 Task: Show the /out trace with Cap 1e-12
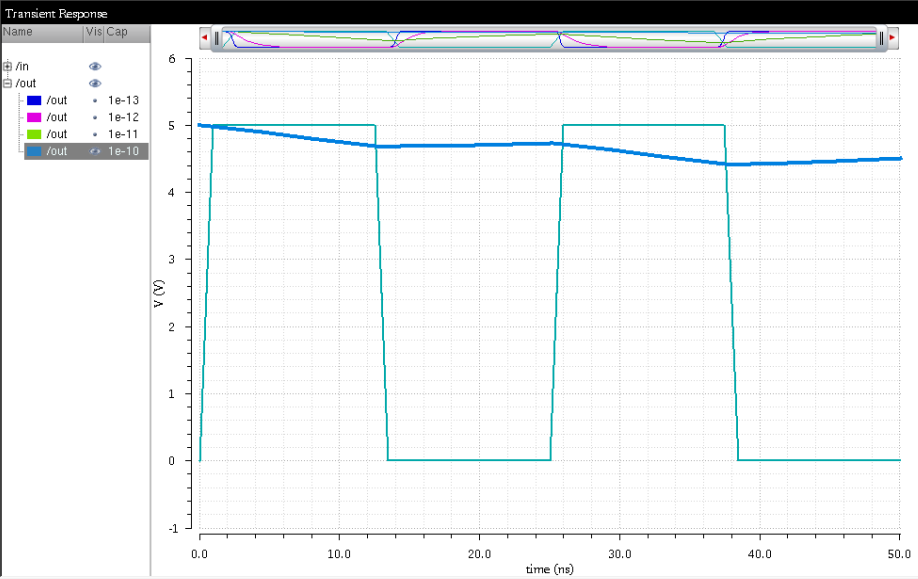click(95, 117)
